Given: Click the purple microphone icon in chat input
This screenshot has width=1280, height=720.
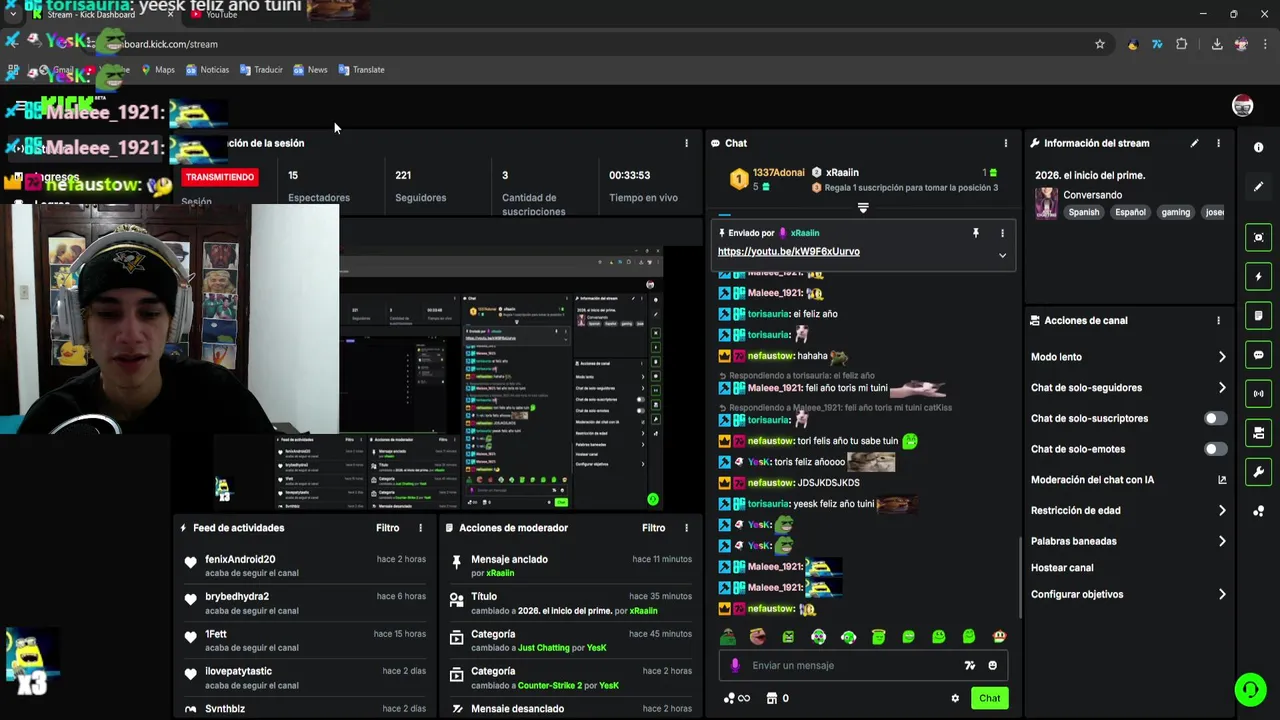Looking at the screenshot, I should (735, 666).
